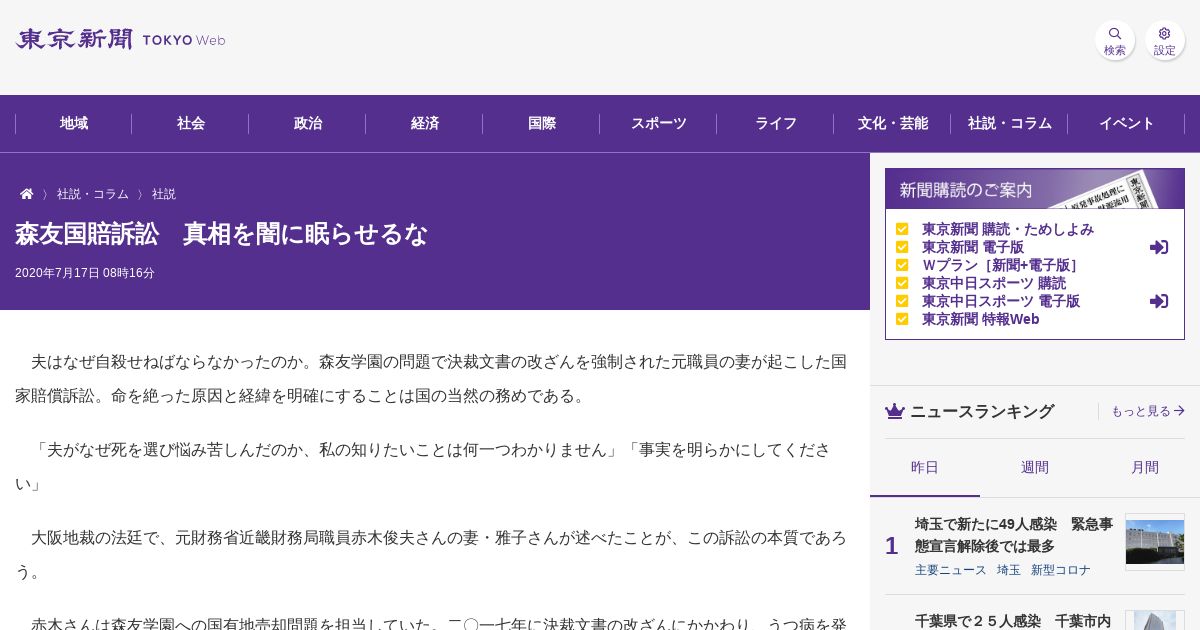Image resolution: width=1200 pixels, height=630 pixels.
Task: Open 東京中日スポーツ 購読 link
Action: pos(994,283)
